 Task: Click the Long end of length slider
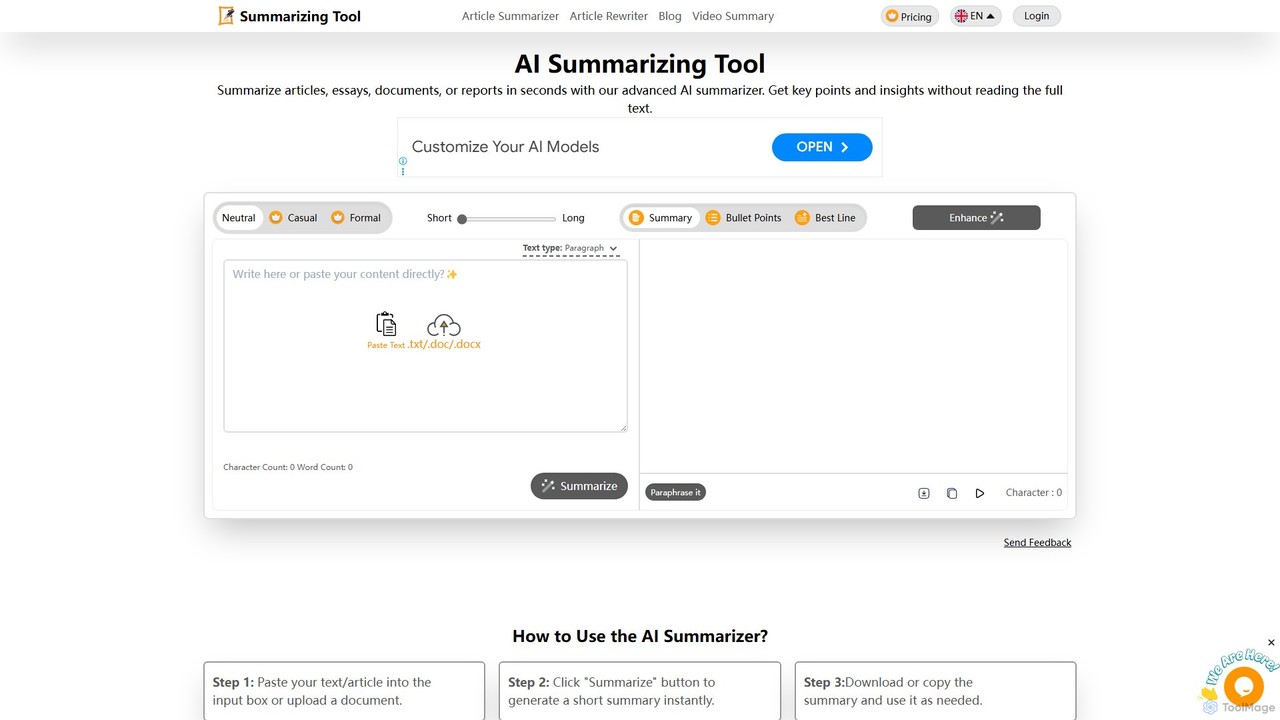coord(573,218)
